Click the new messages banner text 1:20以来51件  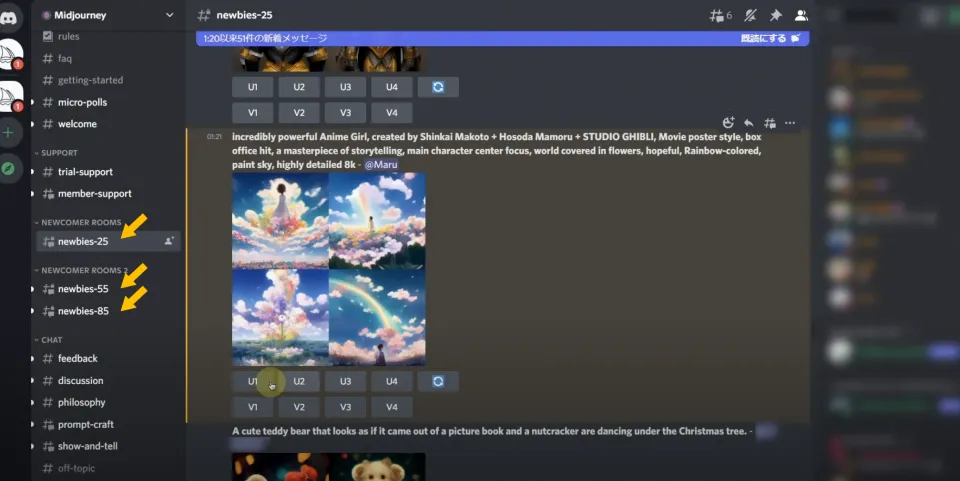[x=265, y=38]
